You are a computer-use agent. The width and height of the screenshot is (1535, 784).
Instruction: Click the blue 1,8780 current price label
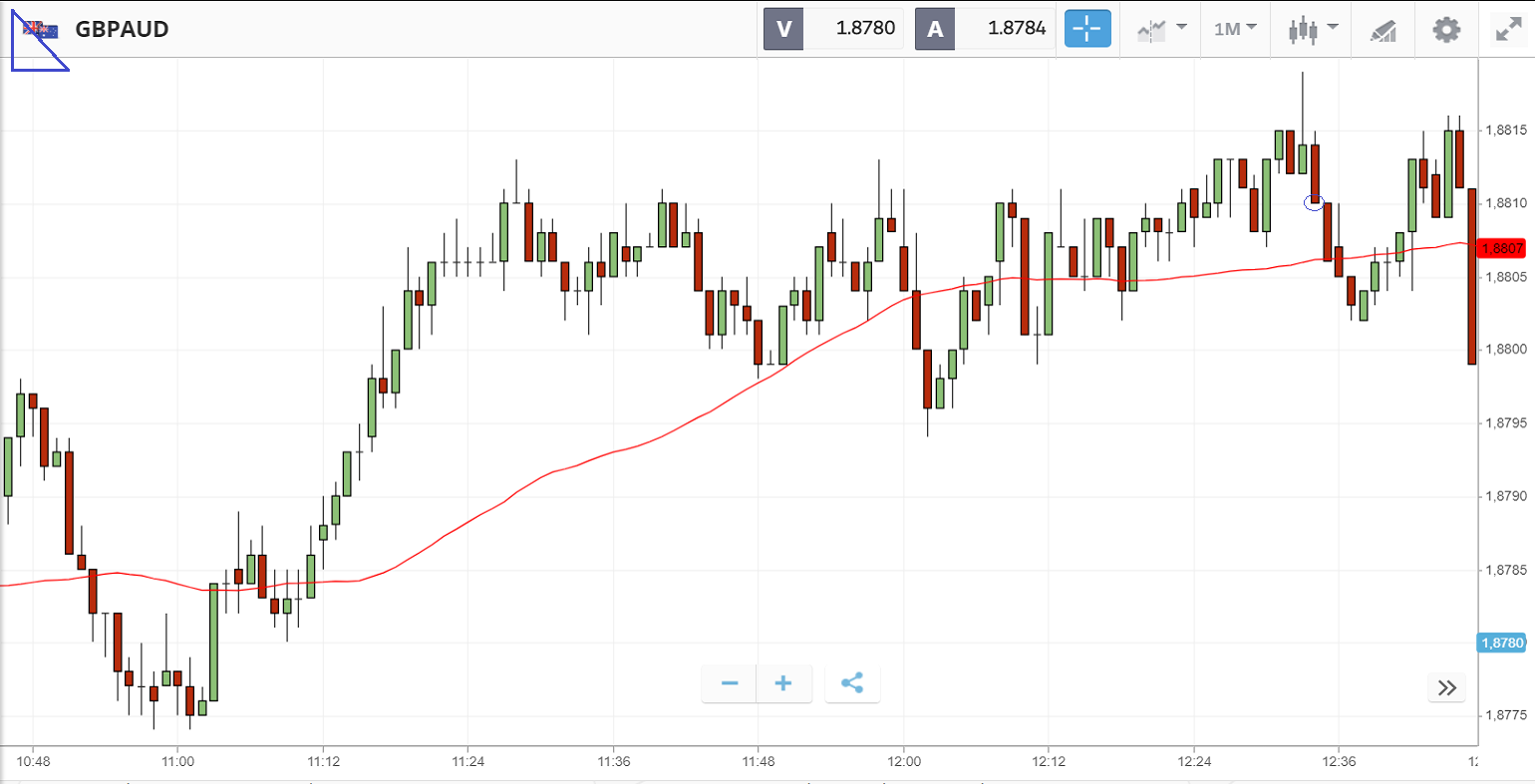(x=1500, y=644)
